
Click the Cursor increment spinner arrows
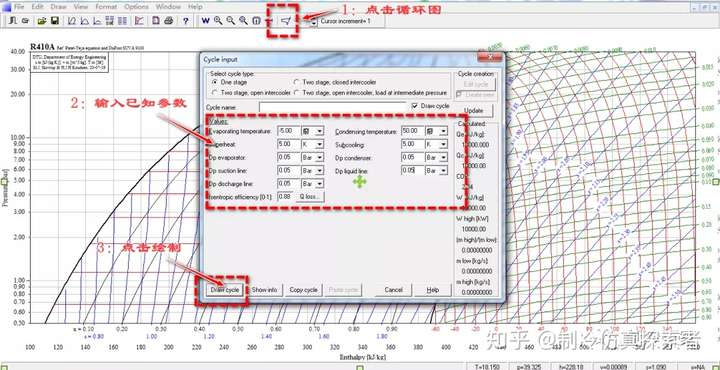313,21
